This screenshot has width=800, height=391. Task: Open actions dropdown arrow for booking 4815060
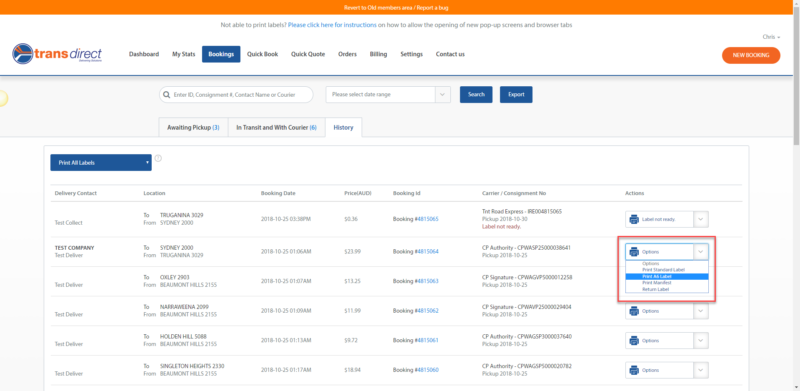[701, 370]
